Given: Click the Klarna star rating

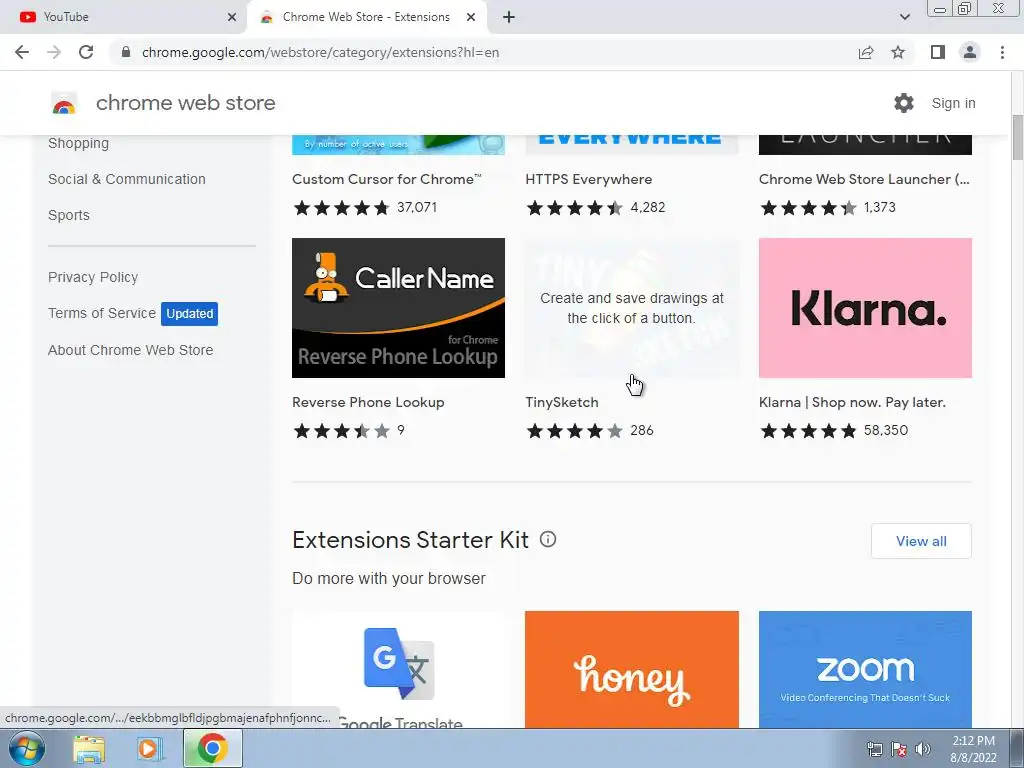Looking at the screenshot, I should point(808,430).
